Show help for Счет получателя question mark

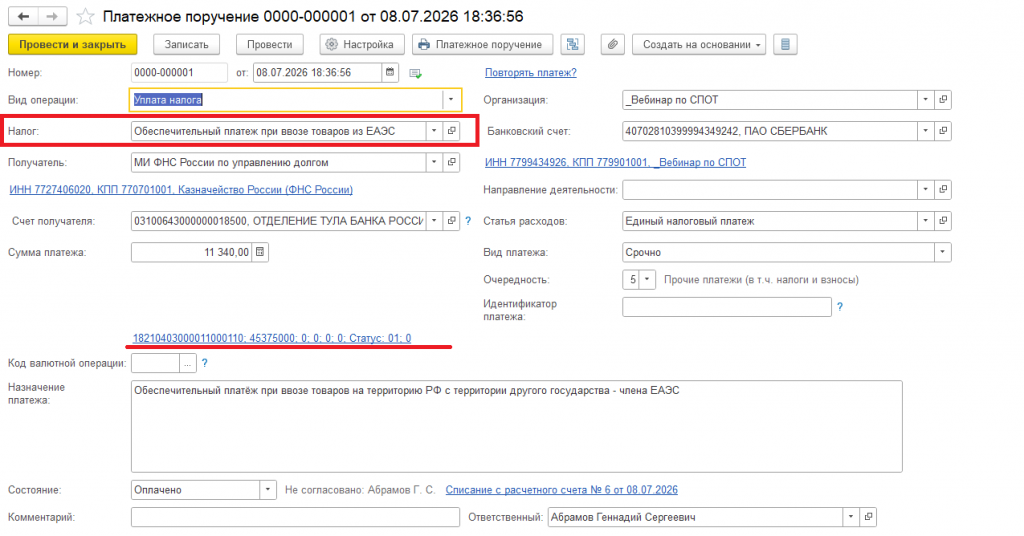(x=468, y=221)
